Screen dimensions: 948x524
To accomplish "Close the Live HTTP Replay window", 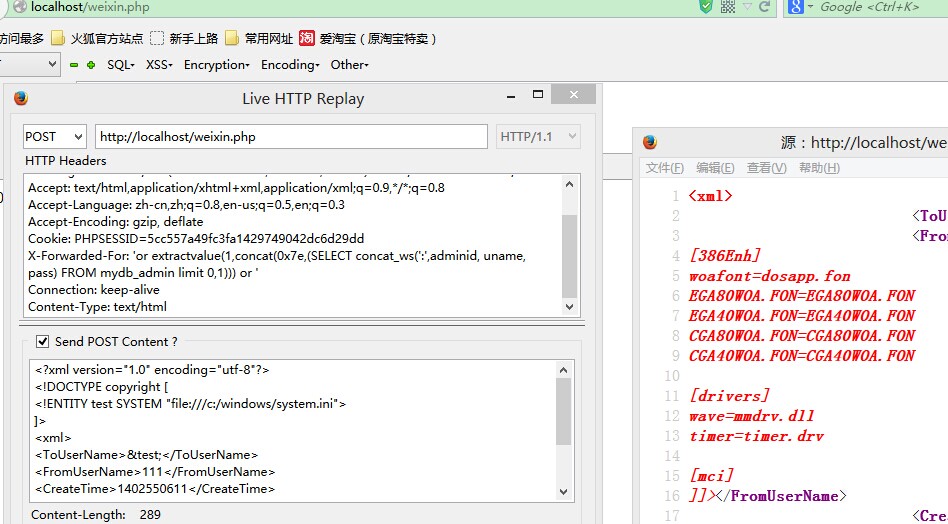I will (x=574, y=94).
